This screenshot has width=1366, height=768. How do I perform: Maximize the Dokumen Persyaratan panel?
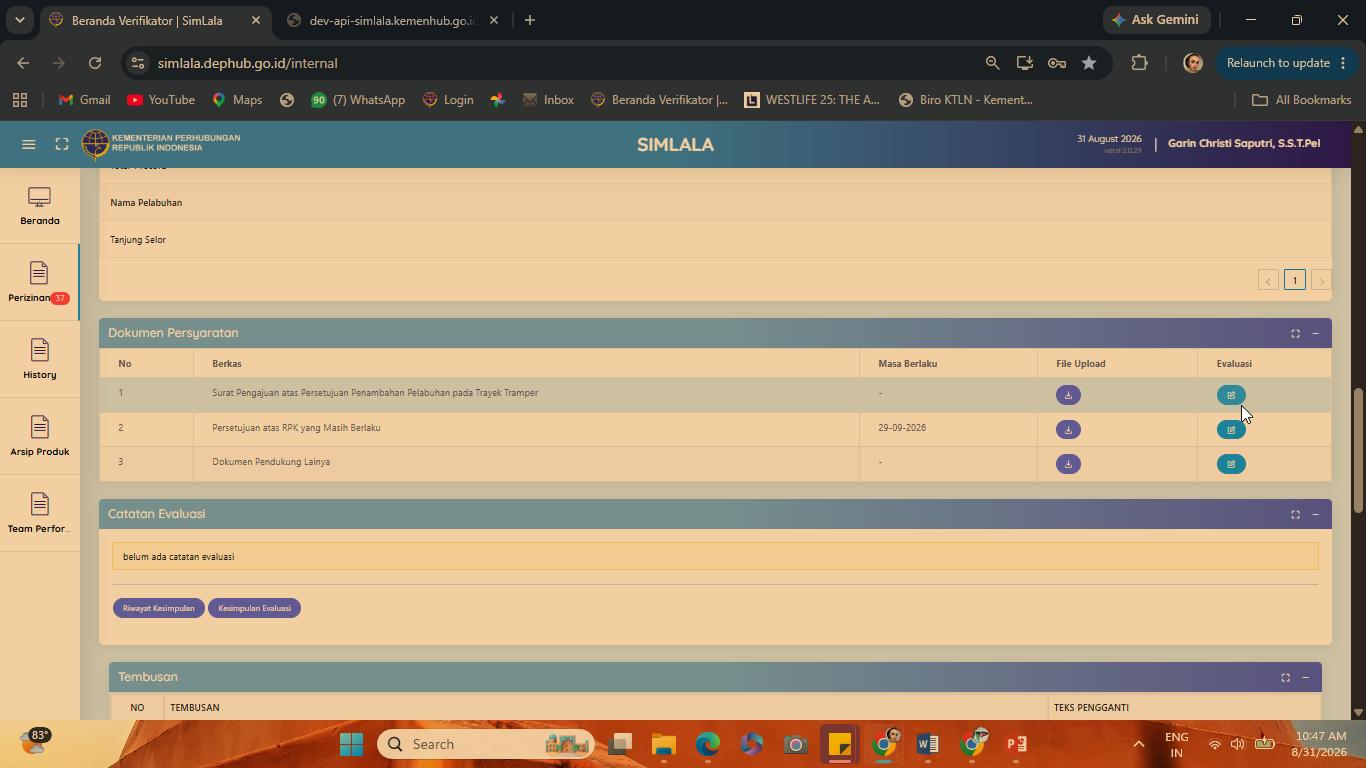(x=1295, y=333)
